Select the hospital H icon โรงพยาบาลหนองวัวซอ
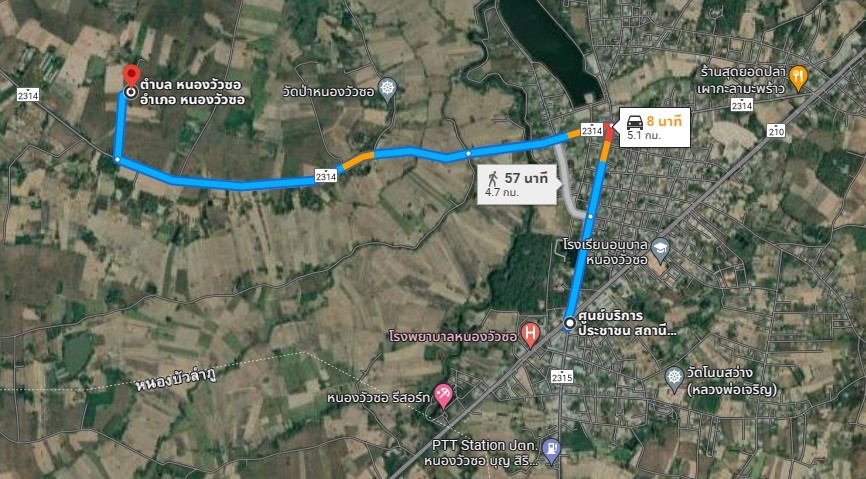The height and width of the screenshot is (479, 866). point(530,335)
